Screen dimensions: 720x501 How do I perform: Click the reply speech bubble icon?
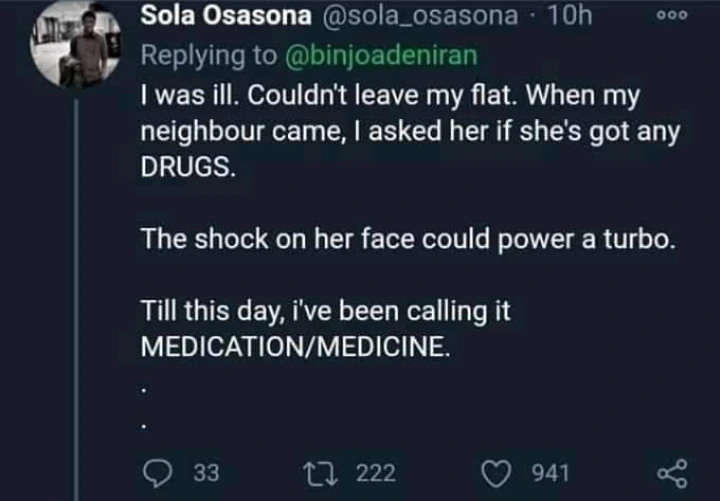(x=157, y=472)
